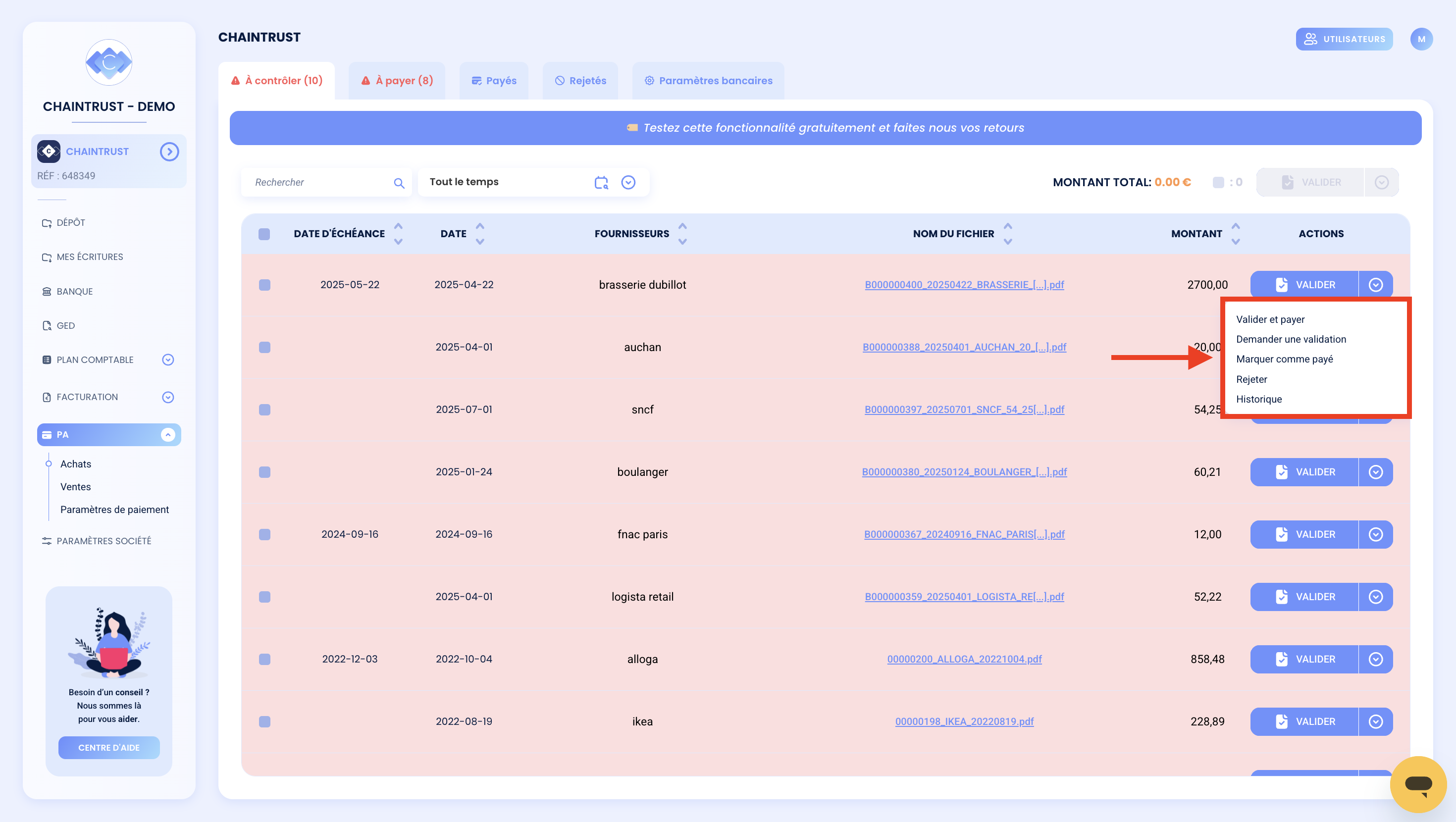The width and height of the screenshot is (1456, 822).
Task: Check the brasserie dubillot row checkbox
Action: click(264, 285)
